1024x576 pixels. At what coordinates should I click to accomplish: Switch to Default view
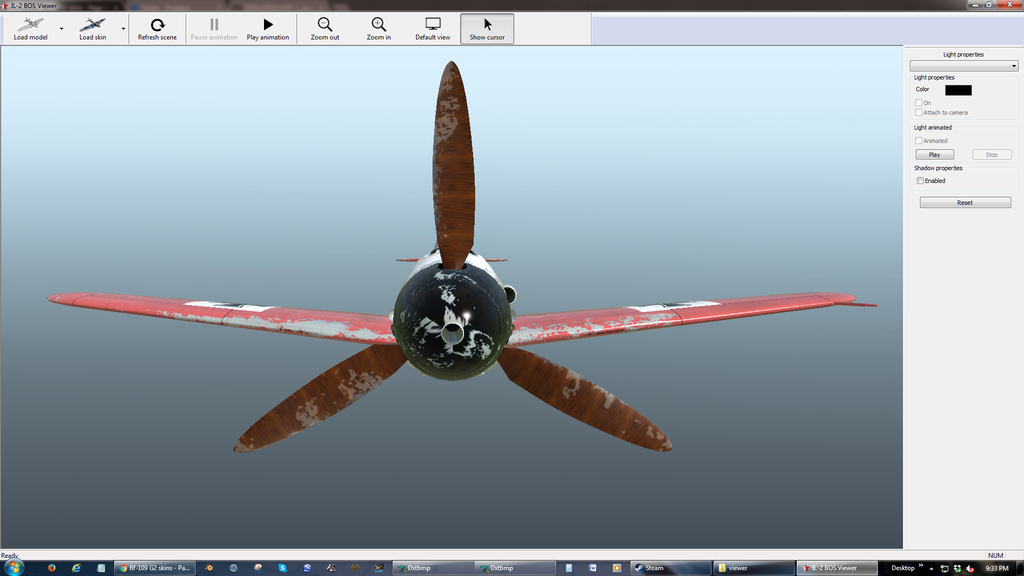pos(432,25)
